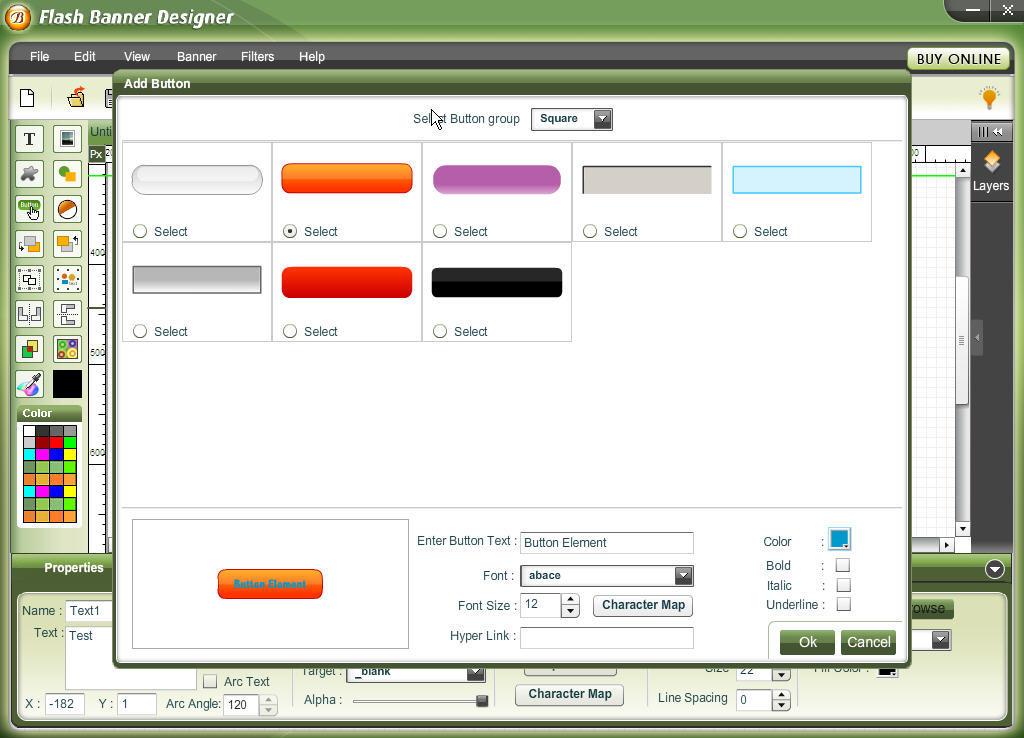Select the Button tool in the toolbox
The image size is (1024, 738).
pyautogui.click(x=30, y=209)
